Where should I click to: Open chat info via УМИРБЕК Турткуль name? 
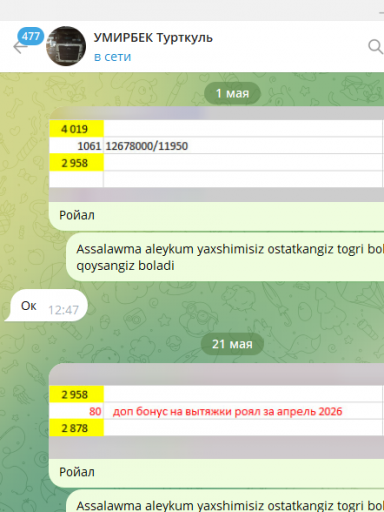pyautogui.click(x=153, y=38)
